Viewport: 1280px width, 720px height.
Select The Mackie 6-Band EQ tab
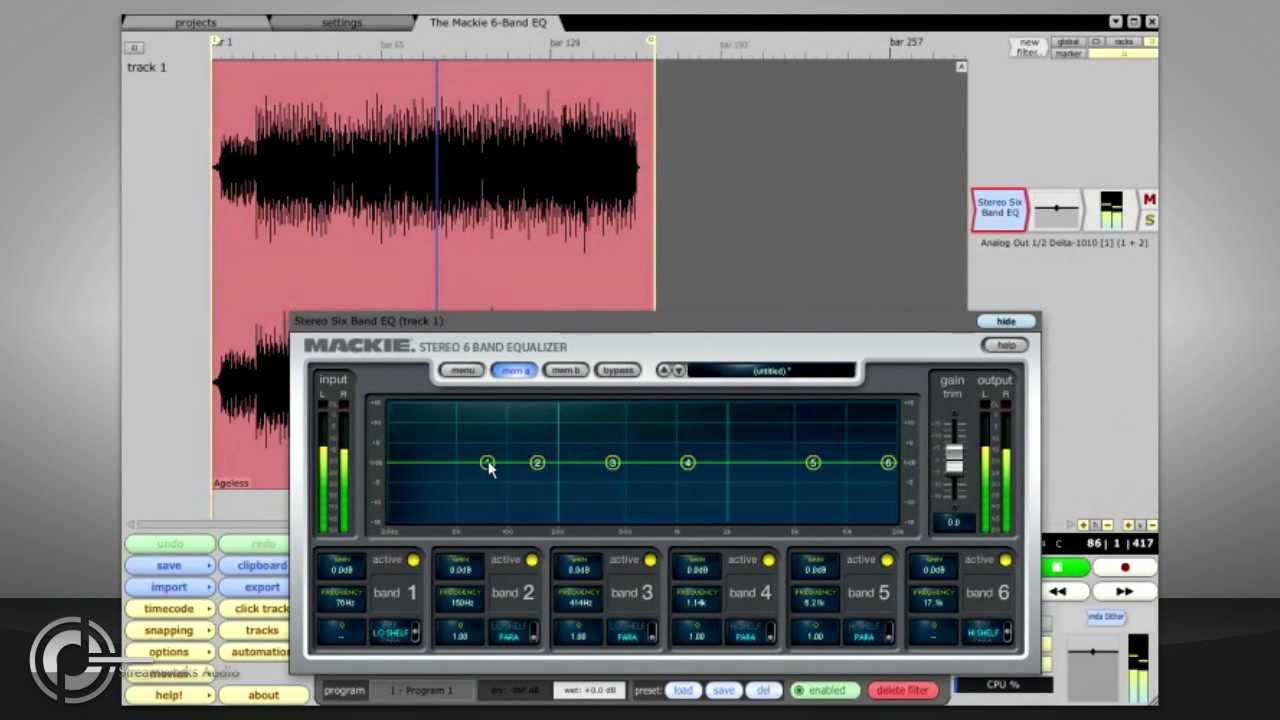[488, 23]
